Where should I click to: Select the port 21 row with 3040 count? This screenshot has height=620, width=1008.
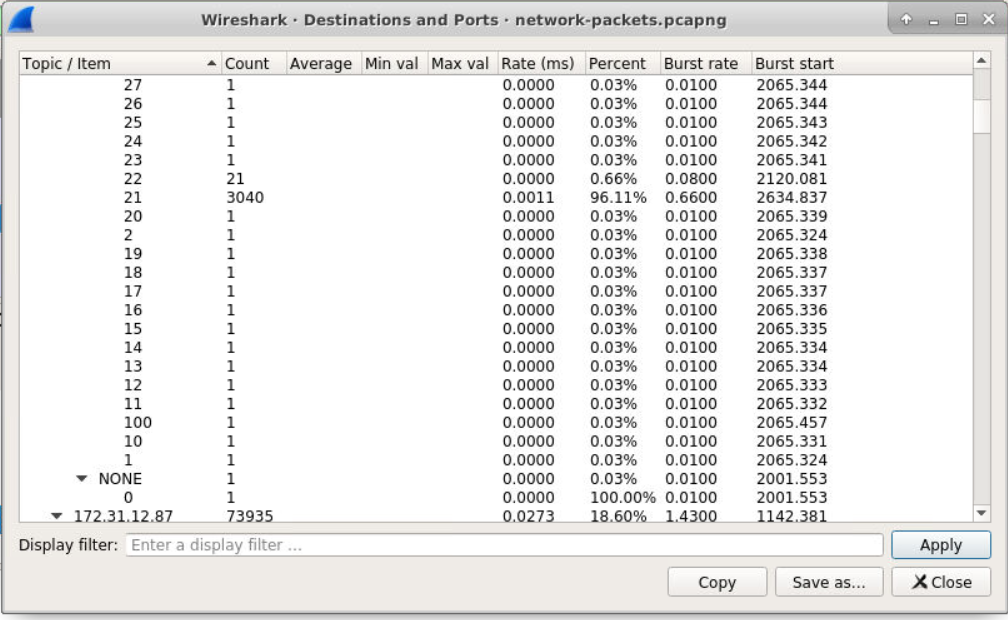click(x=132, y=198)
